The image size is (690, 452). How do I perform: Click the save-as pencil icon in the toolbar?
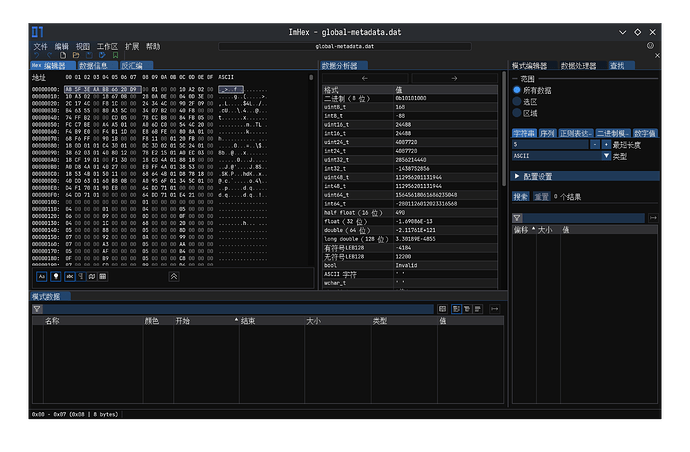point(102,55)
